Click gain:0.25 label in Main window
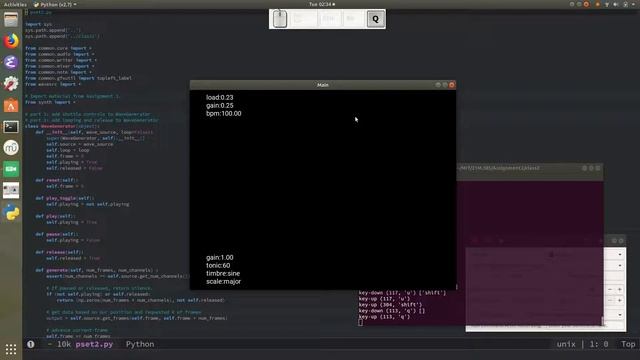 click(x=220, y=105)
